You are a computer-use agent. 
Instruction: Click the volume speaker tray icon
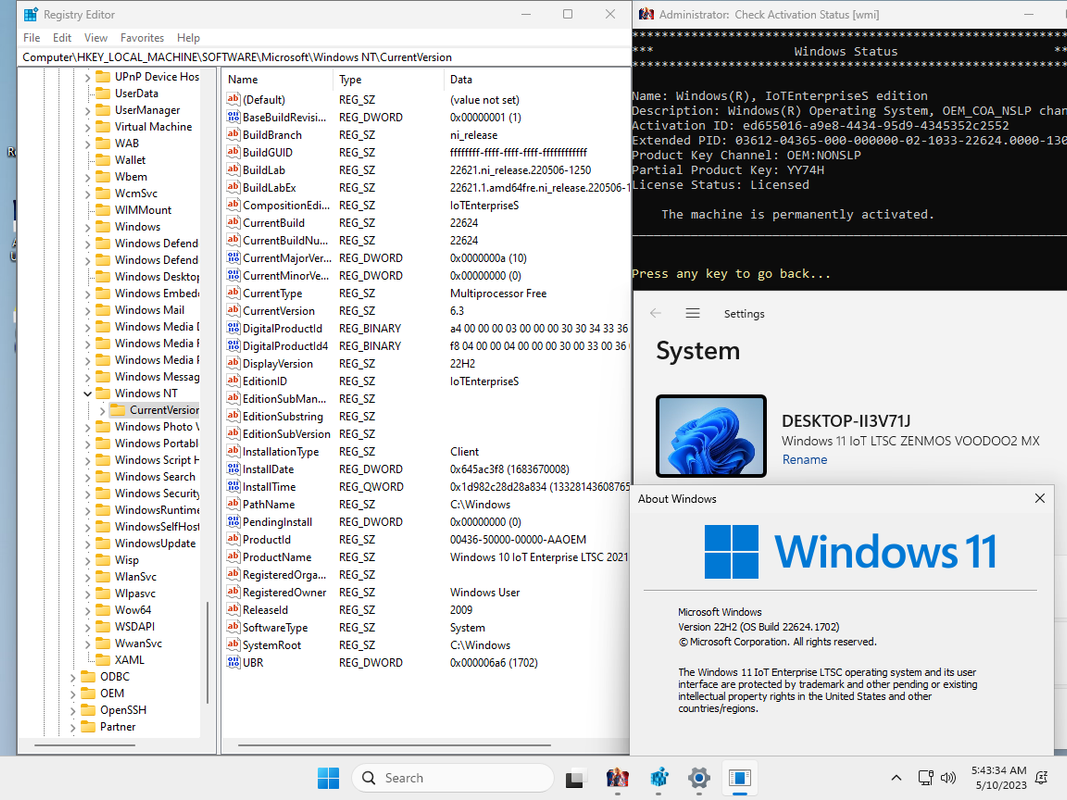948,778
